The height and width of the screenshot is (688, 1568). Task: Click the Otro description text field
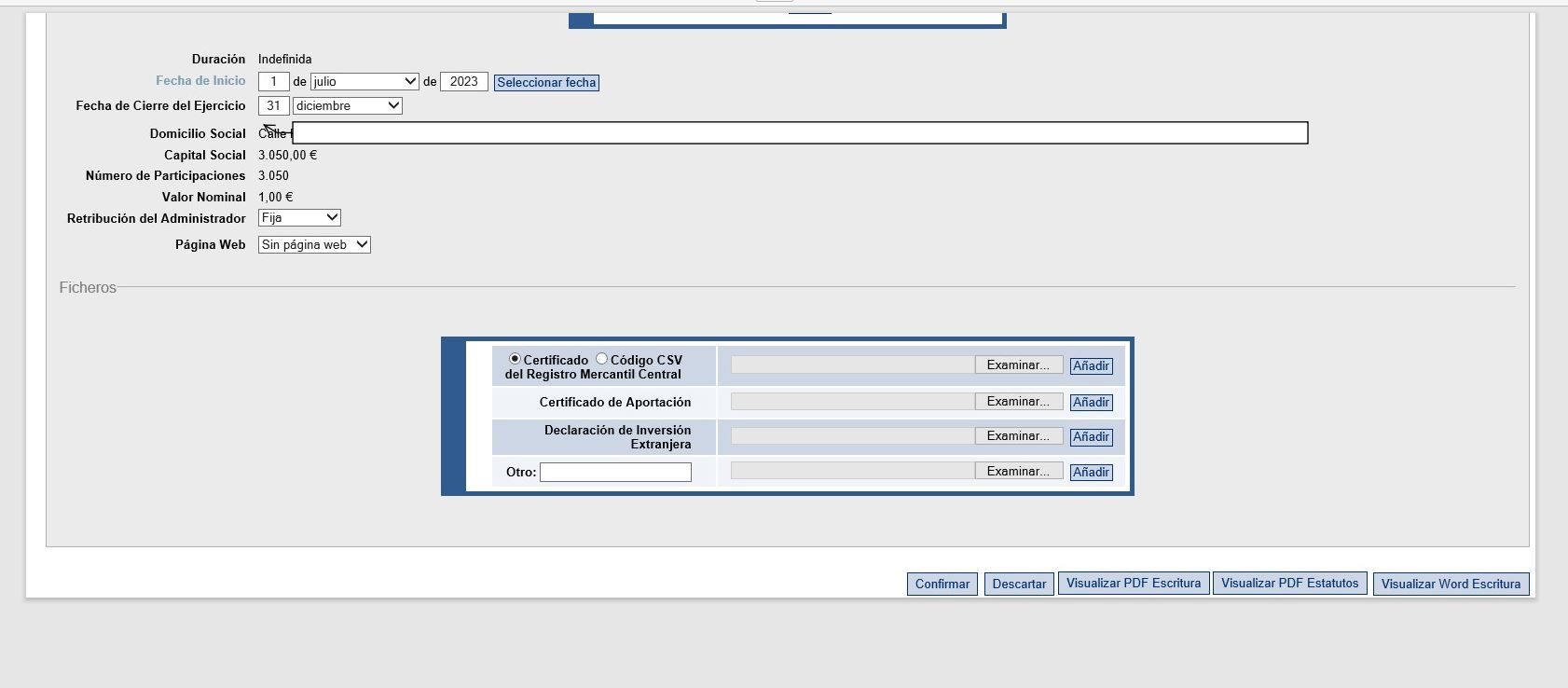[x=615, y=473]
